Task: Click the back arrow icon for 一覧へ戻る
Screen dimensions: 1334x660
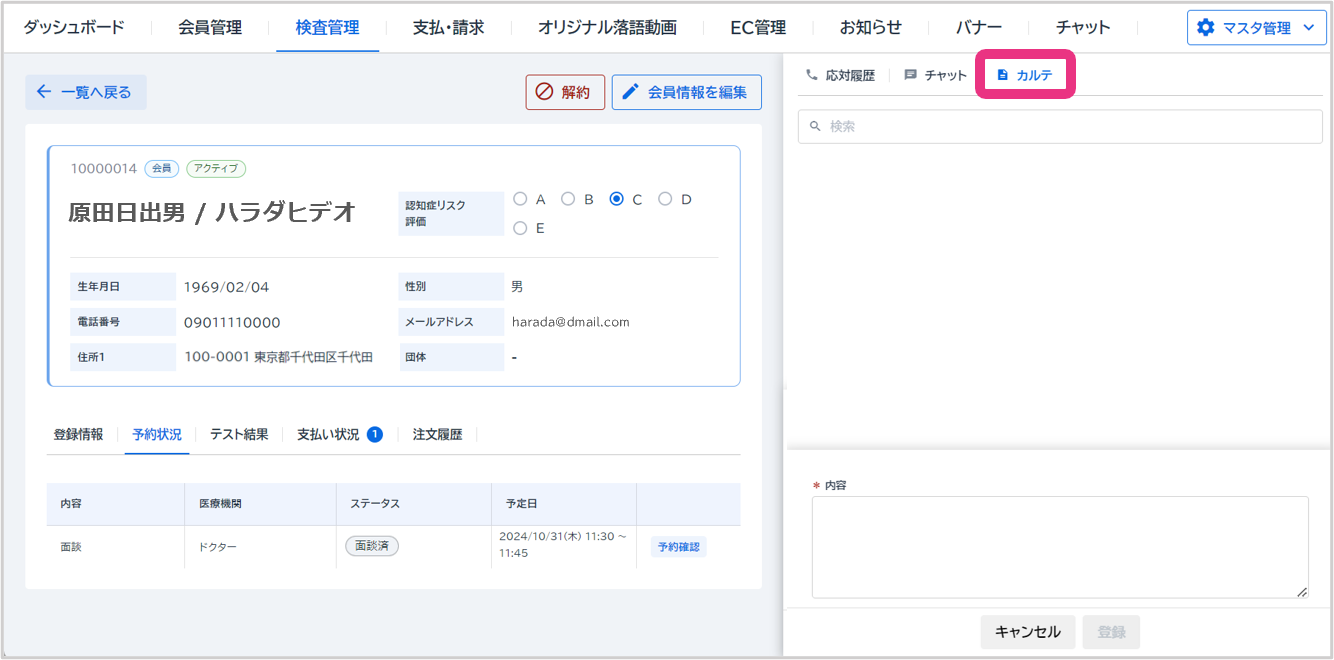Action: point(43,92)
